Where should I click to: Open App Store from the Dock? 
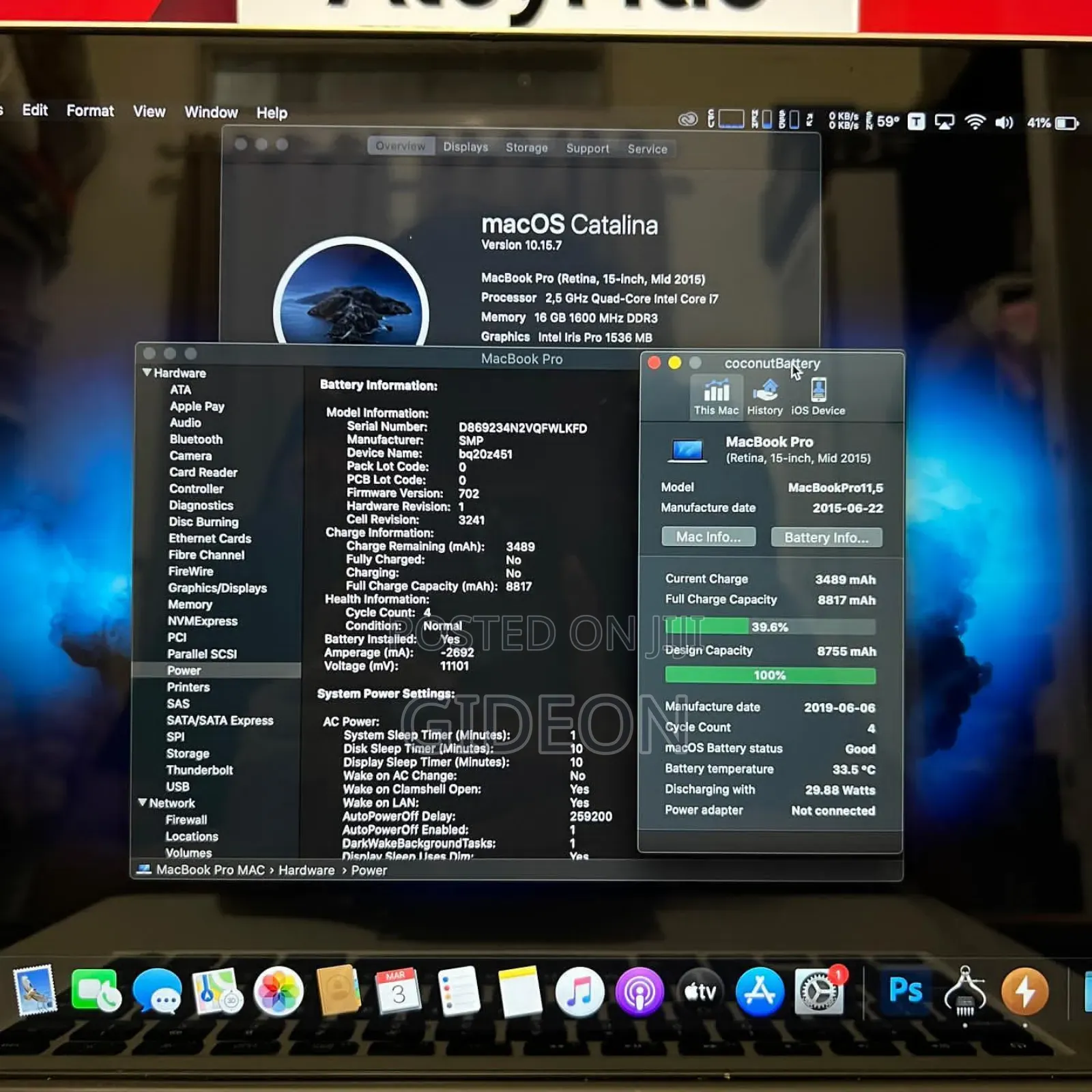760,992
